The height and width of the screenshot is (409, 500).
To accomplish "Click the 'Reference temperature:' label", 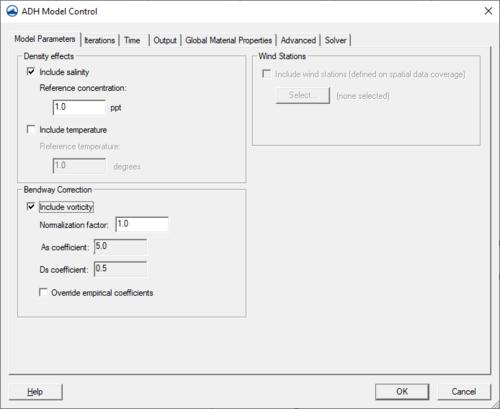I will (x=80, y=146).
